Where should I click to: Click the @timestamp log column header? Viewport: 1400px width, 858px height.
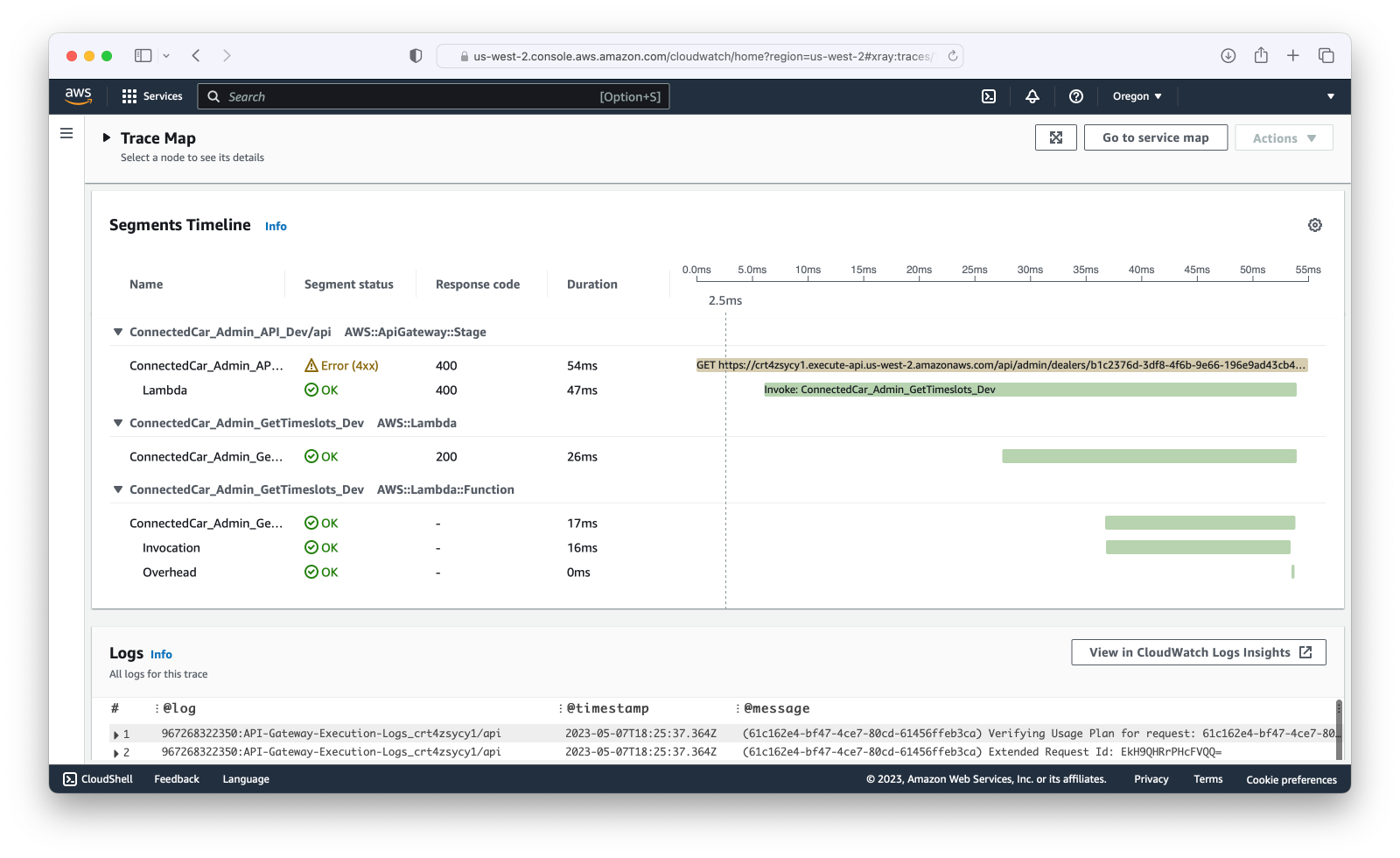[x=608, y=708]
